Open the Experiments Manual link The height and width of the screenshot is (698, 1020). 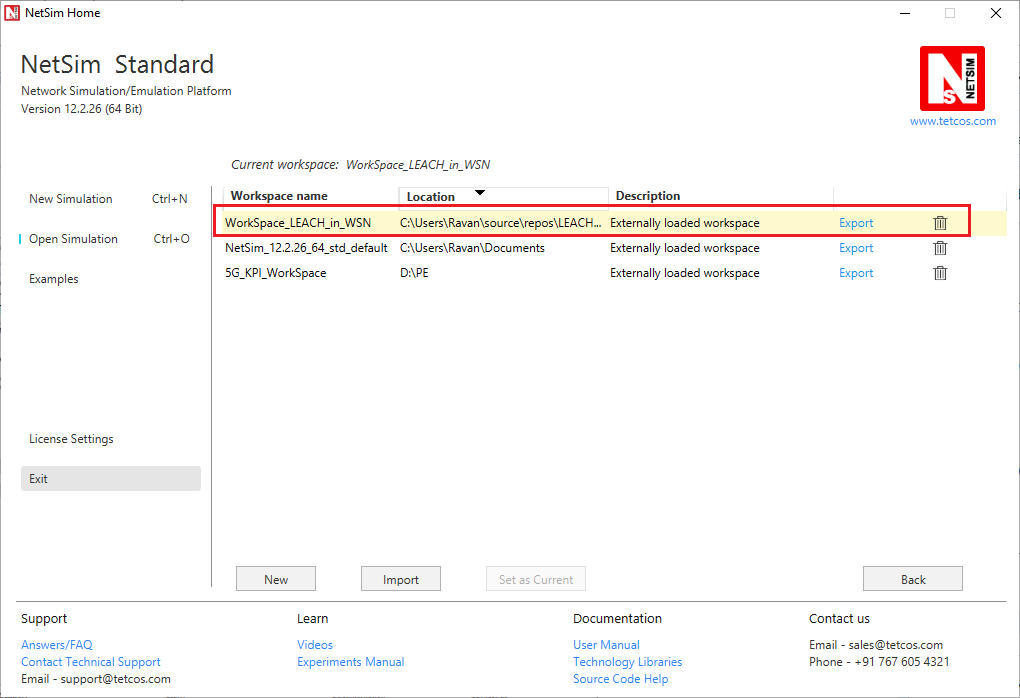coord(351,662)
